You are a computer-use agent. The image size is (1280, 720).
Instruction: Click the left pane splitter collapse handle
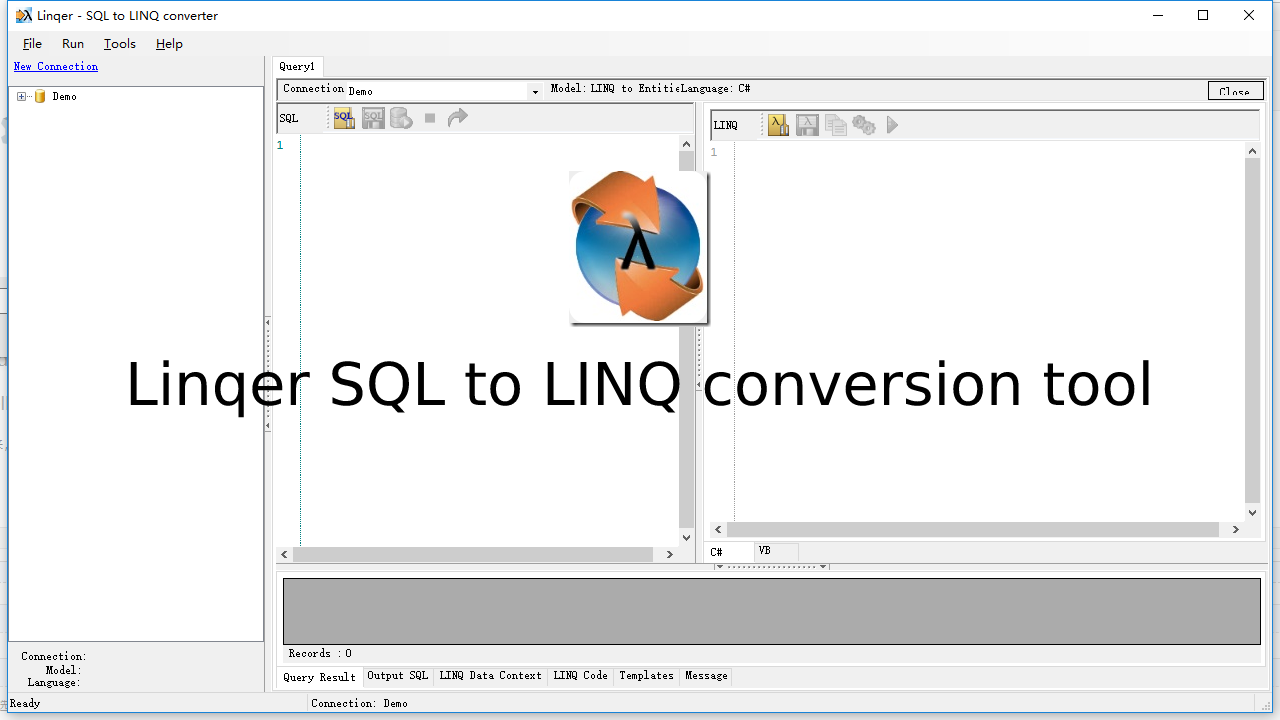coord(268,374)
